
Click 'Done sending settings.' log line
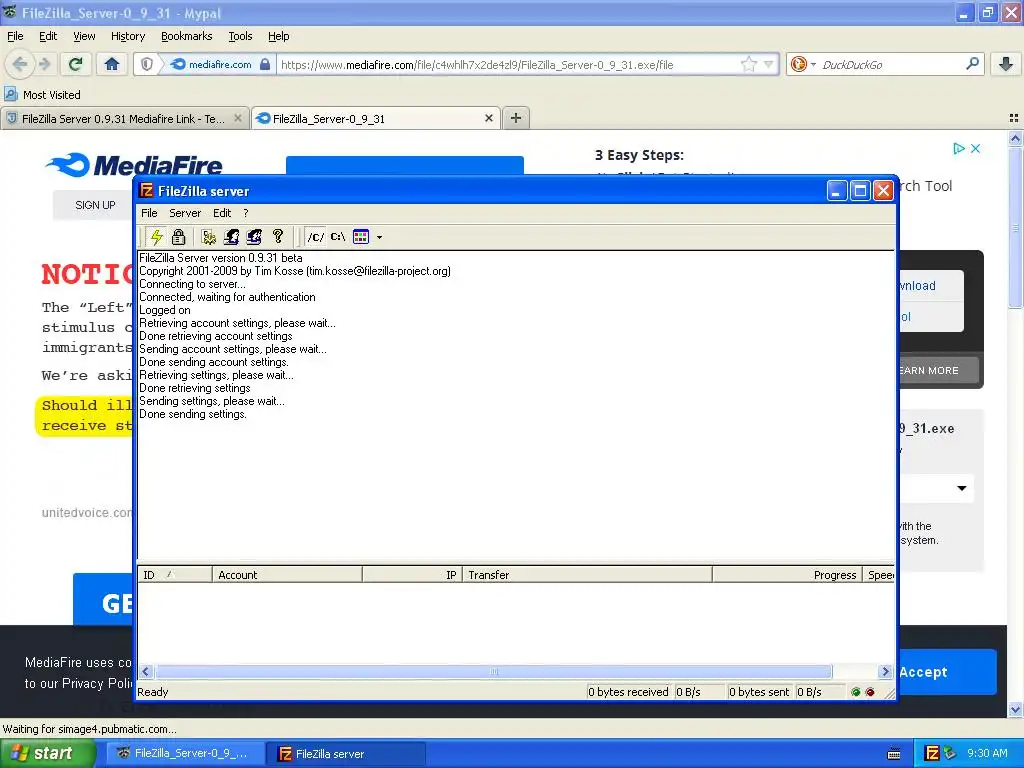[193, 414]
